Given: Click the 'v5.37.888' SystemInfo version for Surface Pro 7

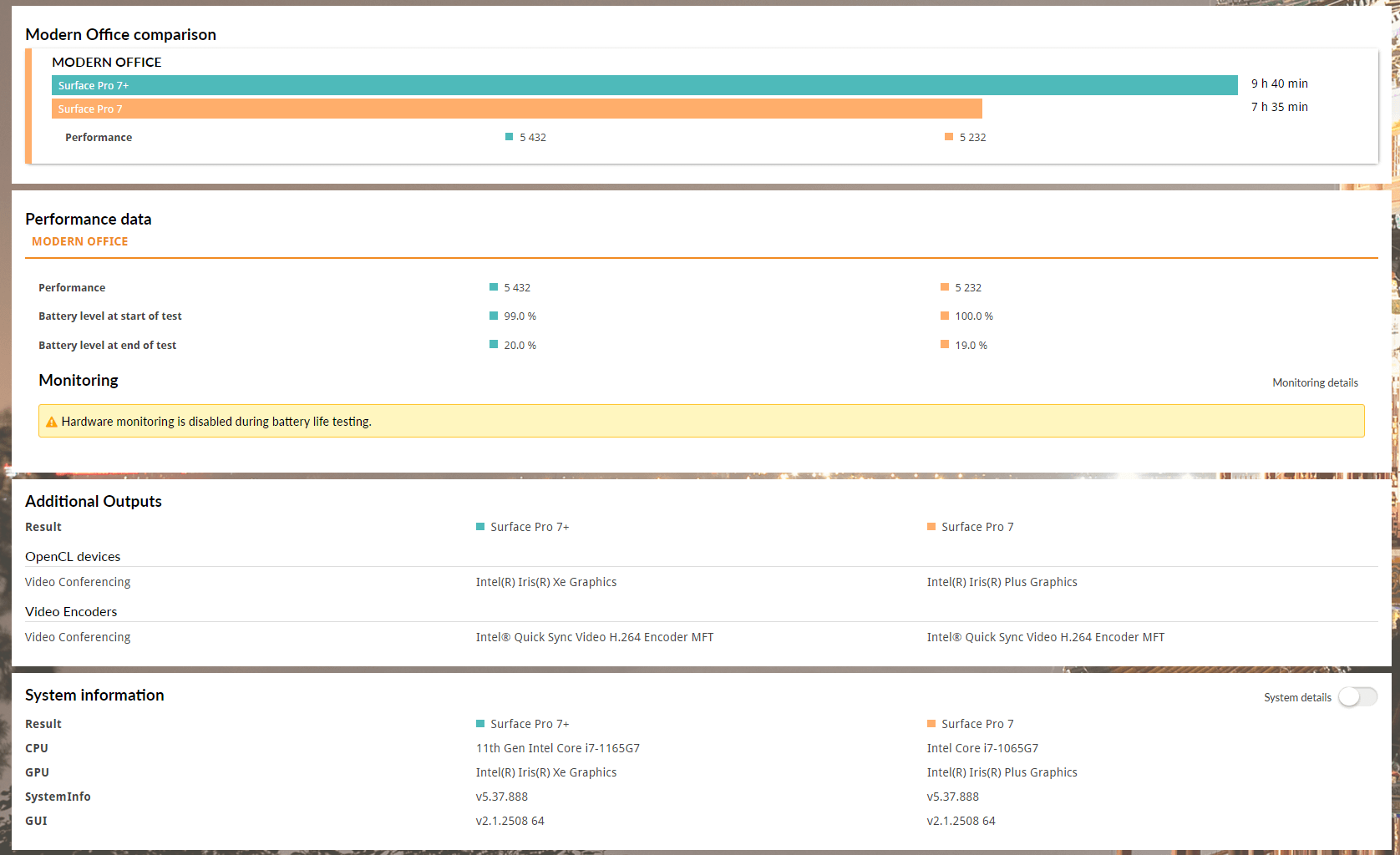Looking at the screenshot, I should [953, 797].
